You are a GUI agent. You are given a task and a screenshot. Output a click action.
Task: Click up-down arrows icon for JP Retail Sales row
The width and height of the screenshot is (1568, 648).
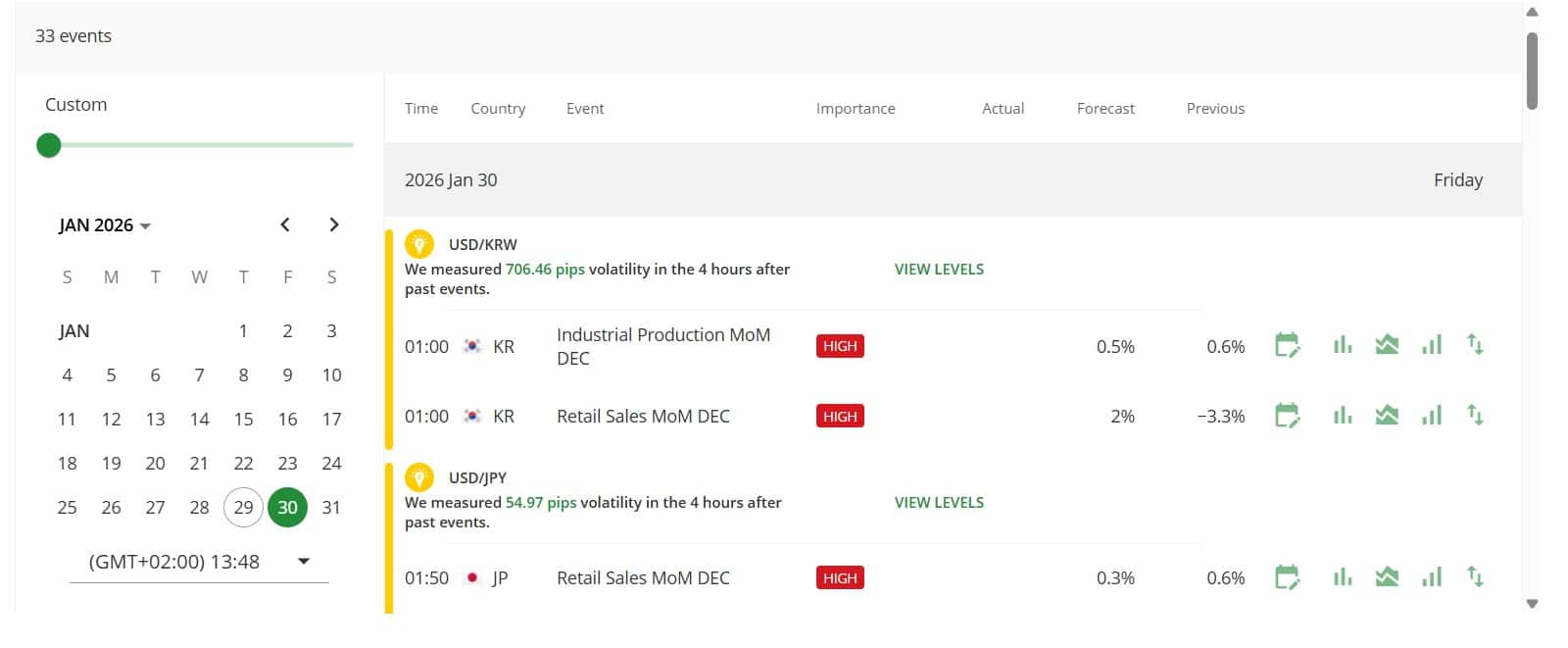click(1475, 577)
